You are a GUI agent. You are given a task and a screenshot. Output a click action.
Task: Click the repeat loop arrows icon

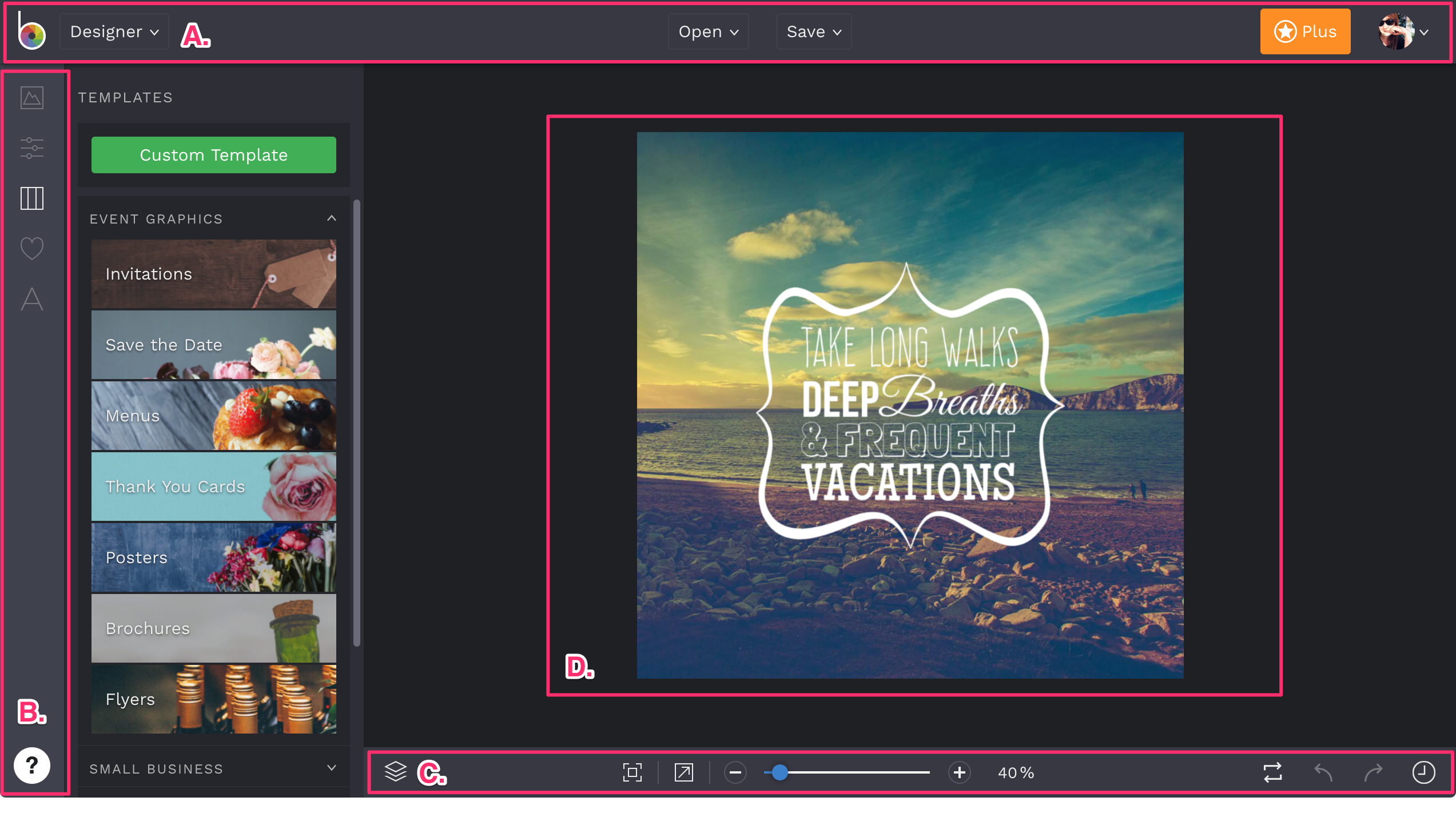pyautogui.click(x=1273, y=772)
